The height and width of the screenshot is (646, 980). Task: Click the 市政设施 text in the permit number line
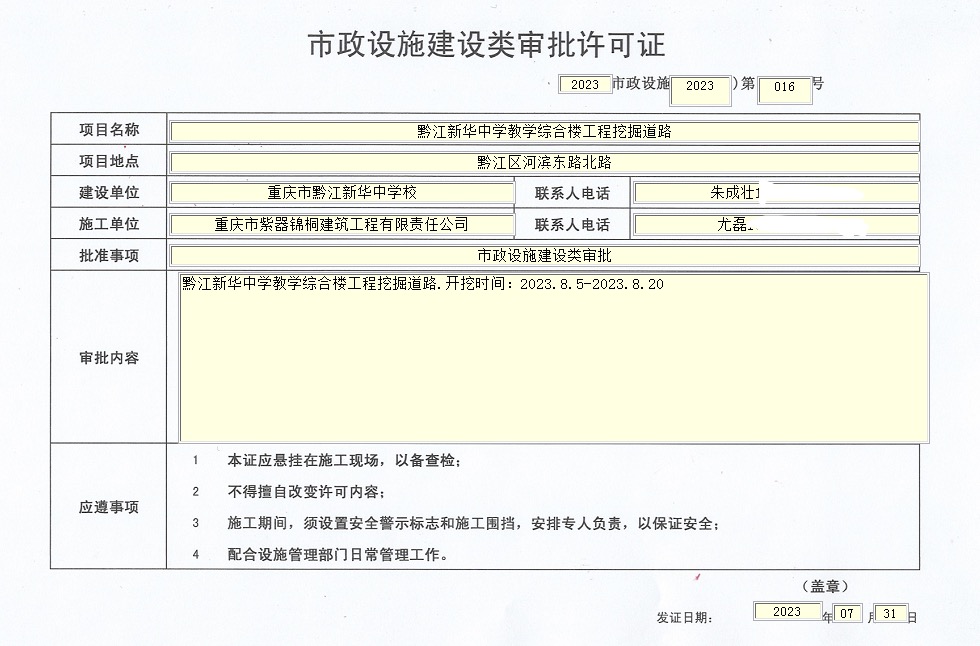(641, 84)
